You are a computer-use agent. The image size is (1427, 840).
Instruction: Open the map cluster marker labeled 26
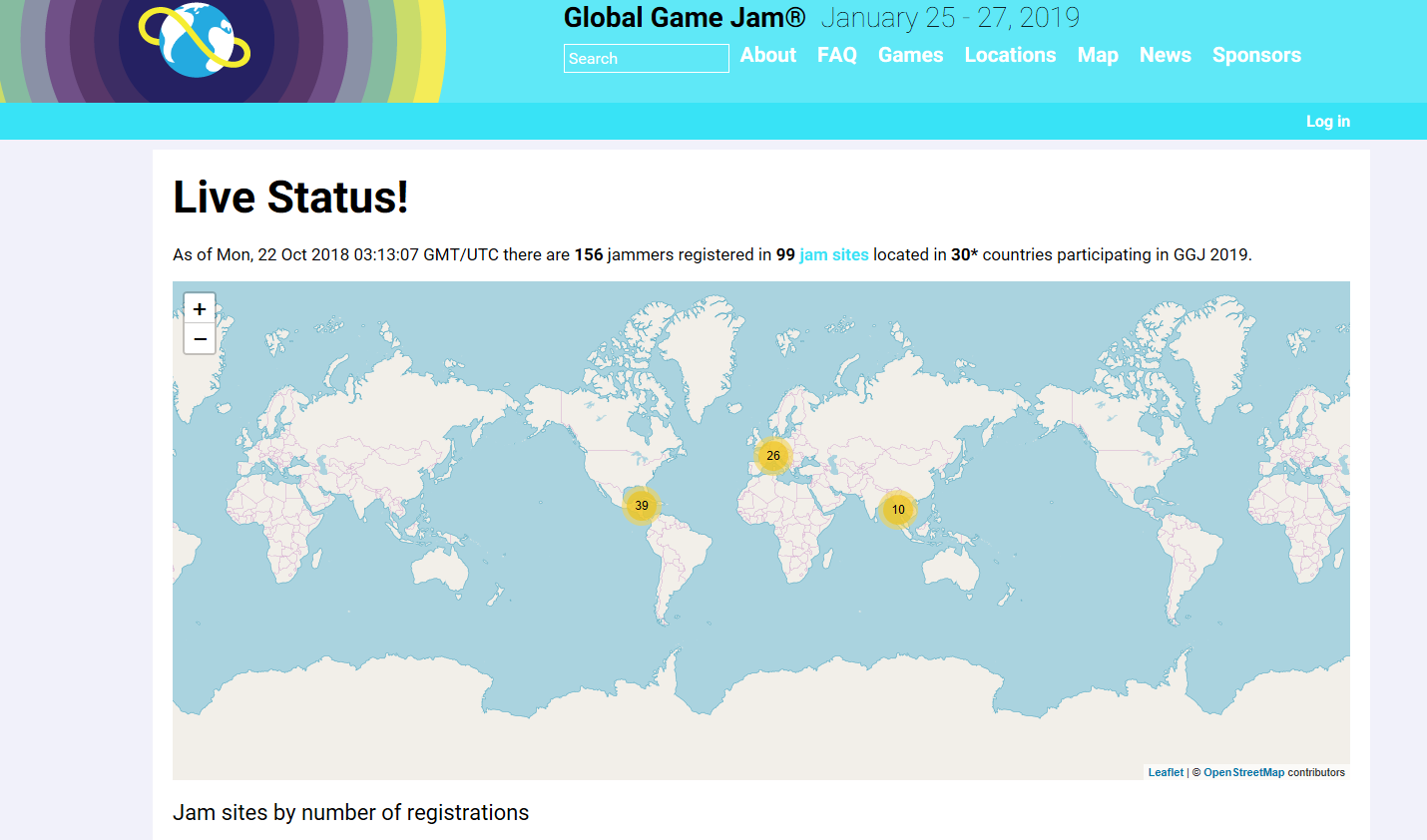(x=773, y=455)
